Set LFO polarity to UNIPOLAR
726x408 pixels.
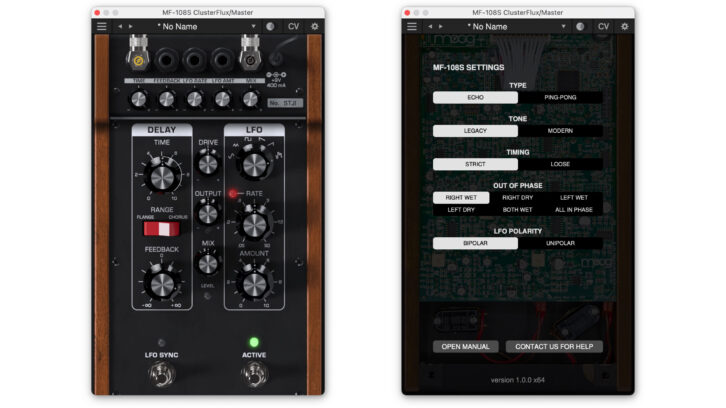pyautogui.click(x=560, y=243)
